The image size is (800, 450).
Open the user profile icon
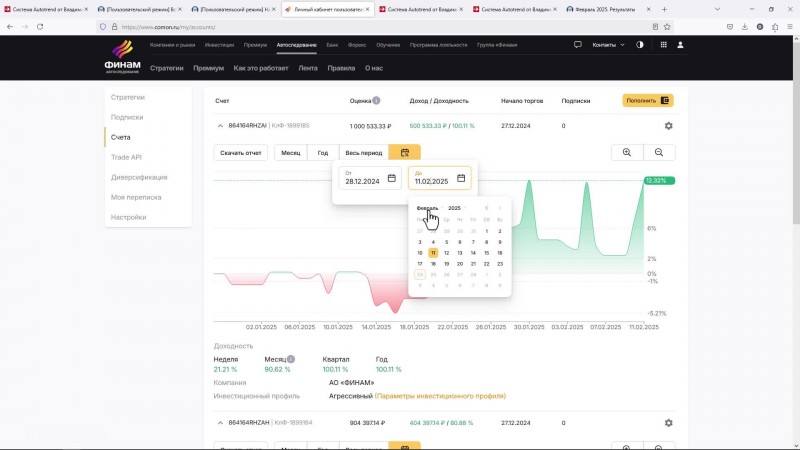pyautogui.click(x=680, y=45)
